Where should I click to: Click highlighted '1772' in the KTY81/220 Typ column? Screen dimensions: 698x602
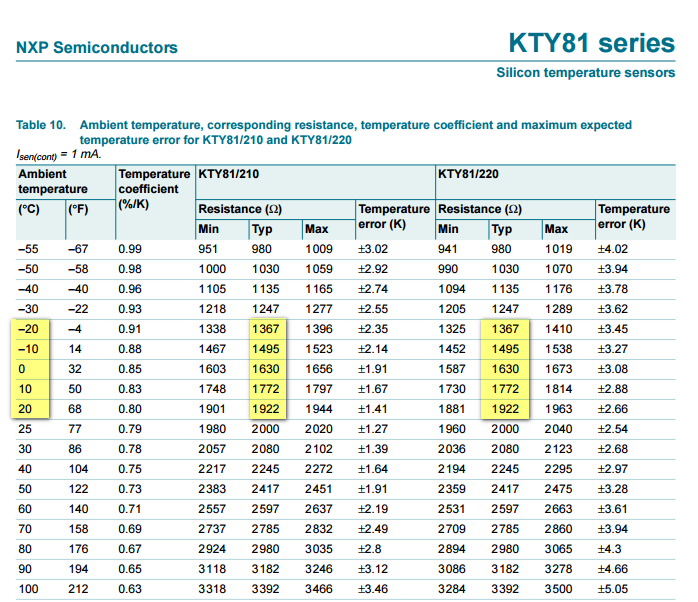click(x=505, y=390)
